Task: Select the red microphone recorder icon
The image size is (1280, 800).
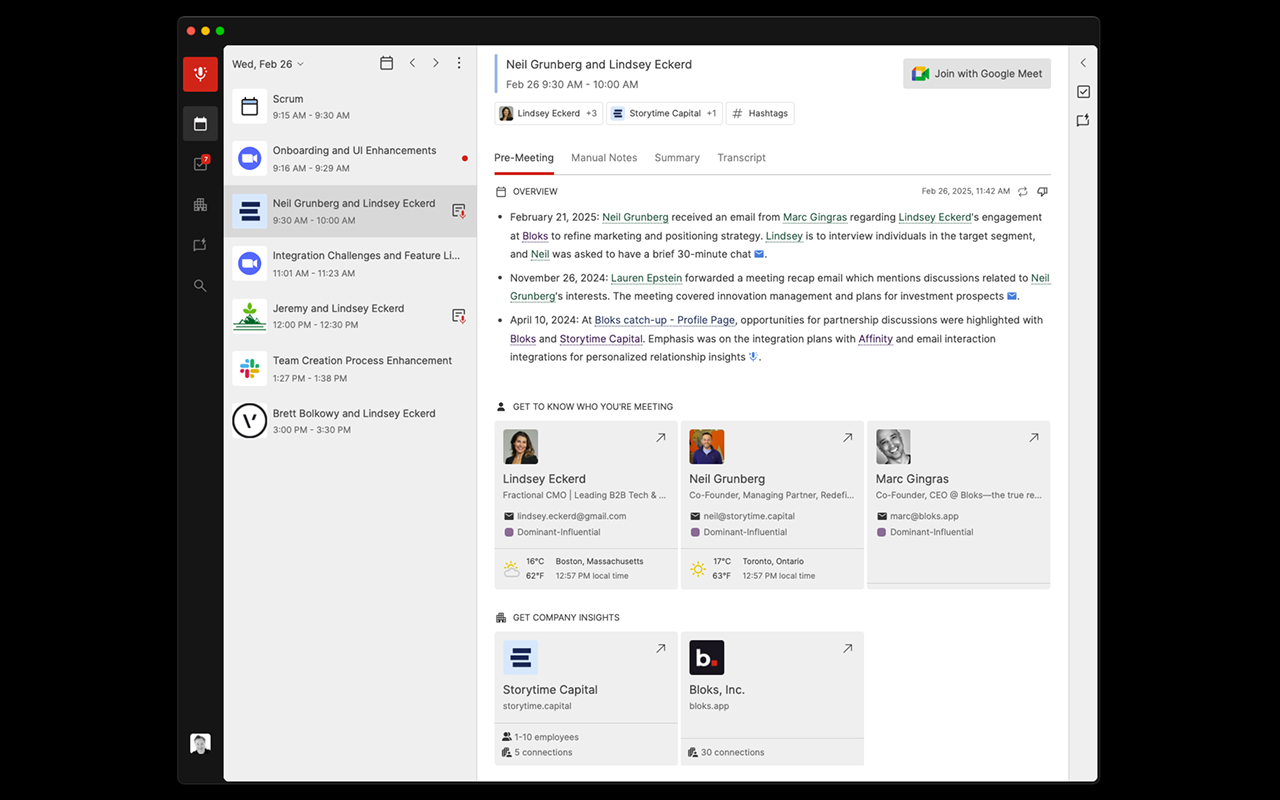Action: coord(200,75)
